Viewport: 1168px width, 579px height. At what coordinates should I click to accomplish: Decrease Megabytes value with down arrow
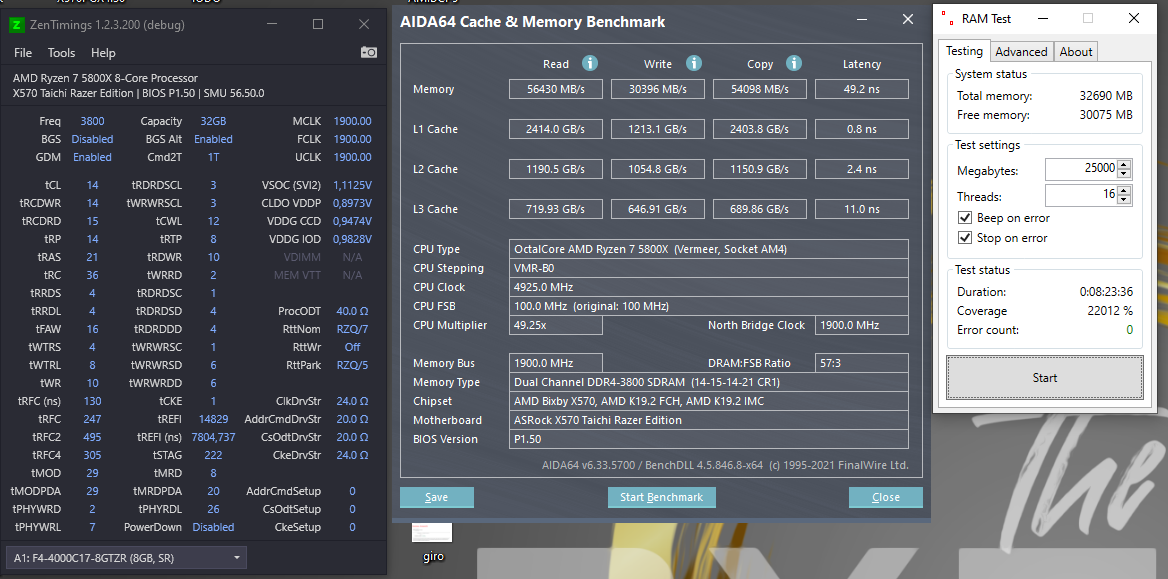click(1125, 174)
